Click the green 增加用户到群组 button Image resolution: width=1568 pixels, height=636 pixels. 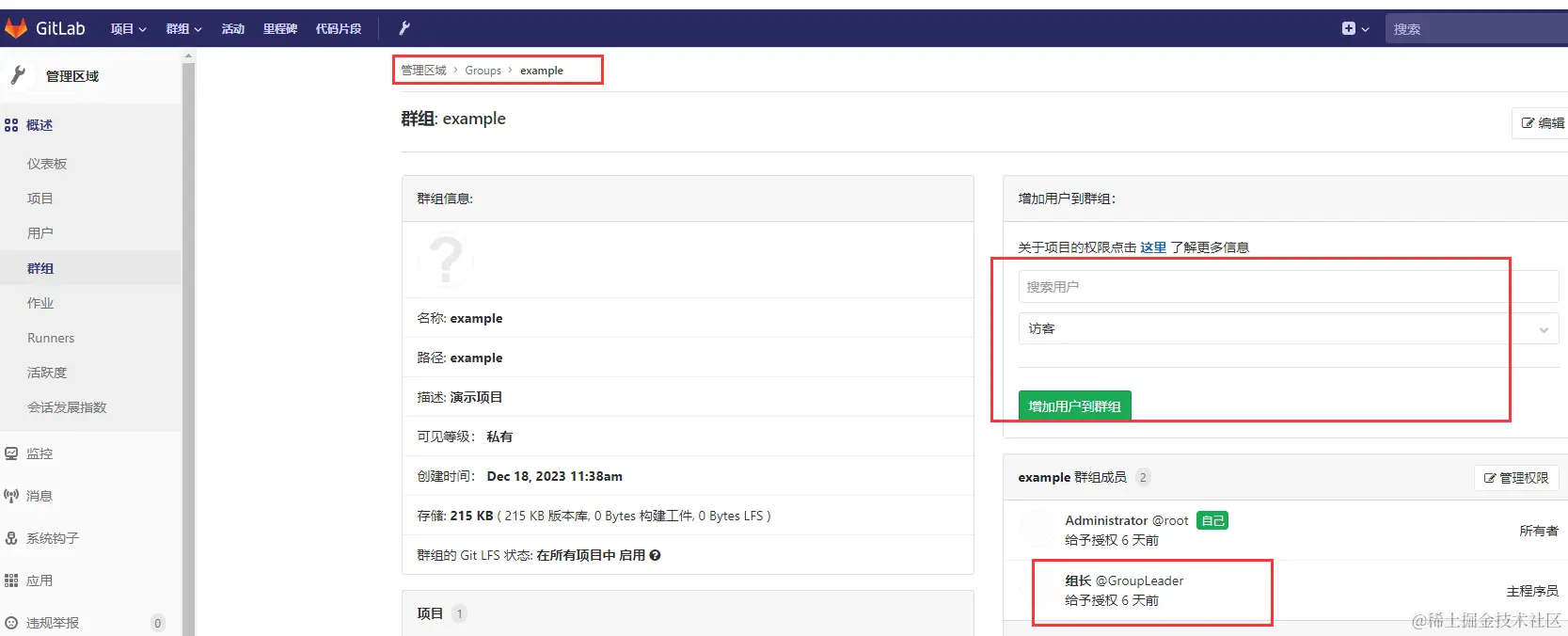1075,405
